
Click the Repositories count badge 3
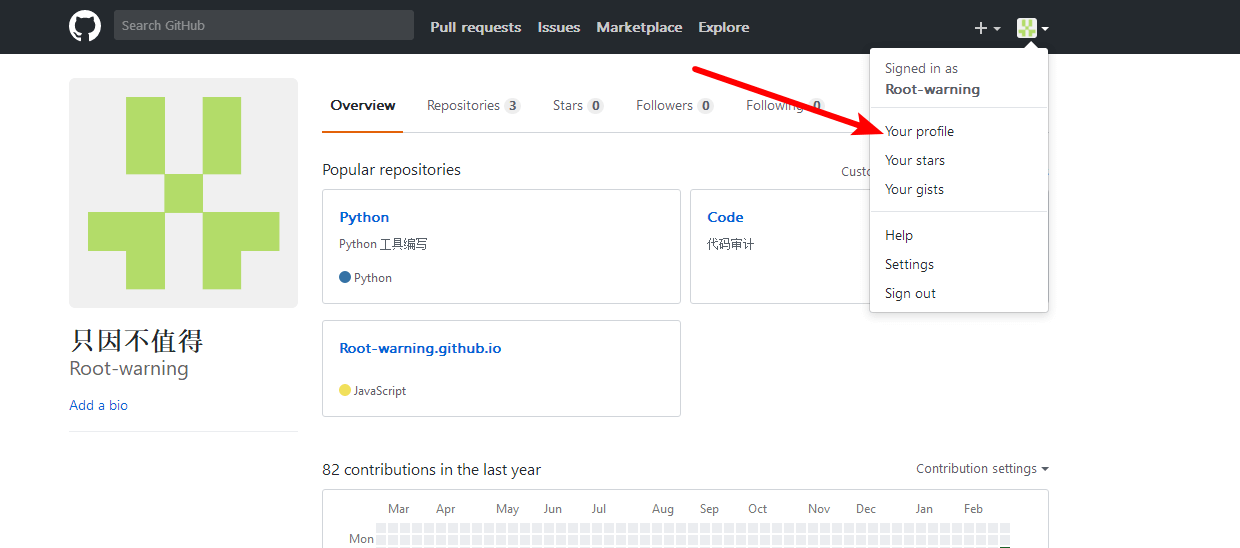point(512,106)
